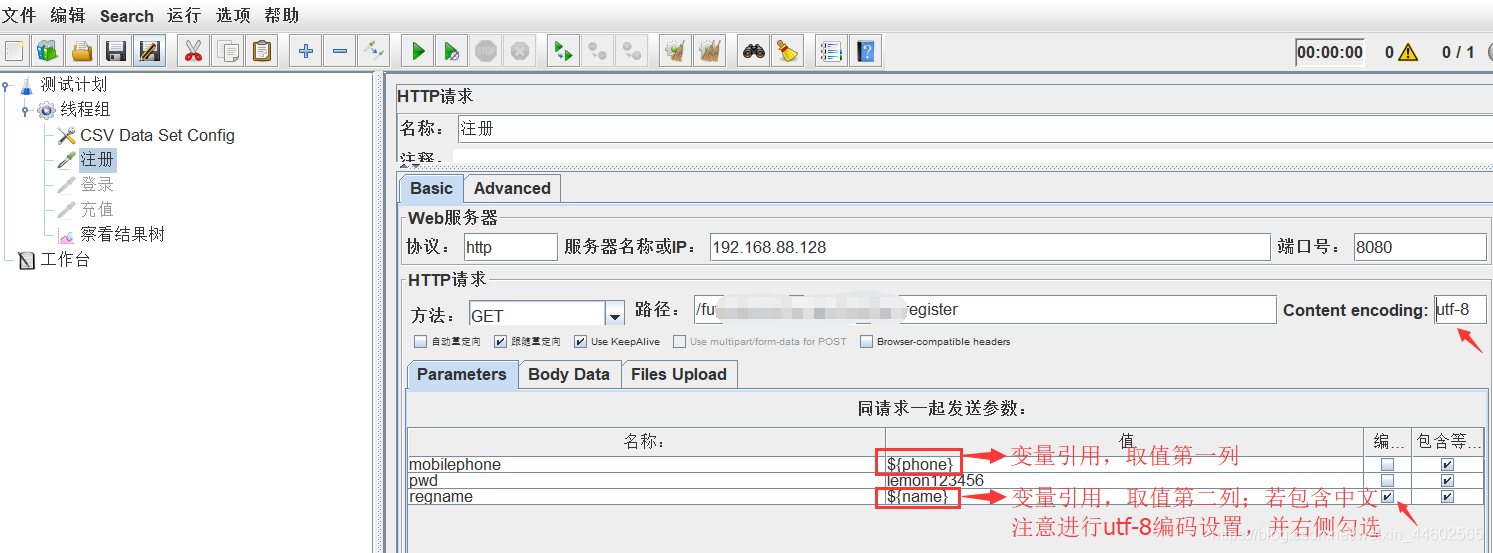Click the Save As icon with the pencil
1493x553 pixels.
coord(149,50)
